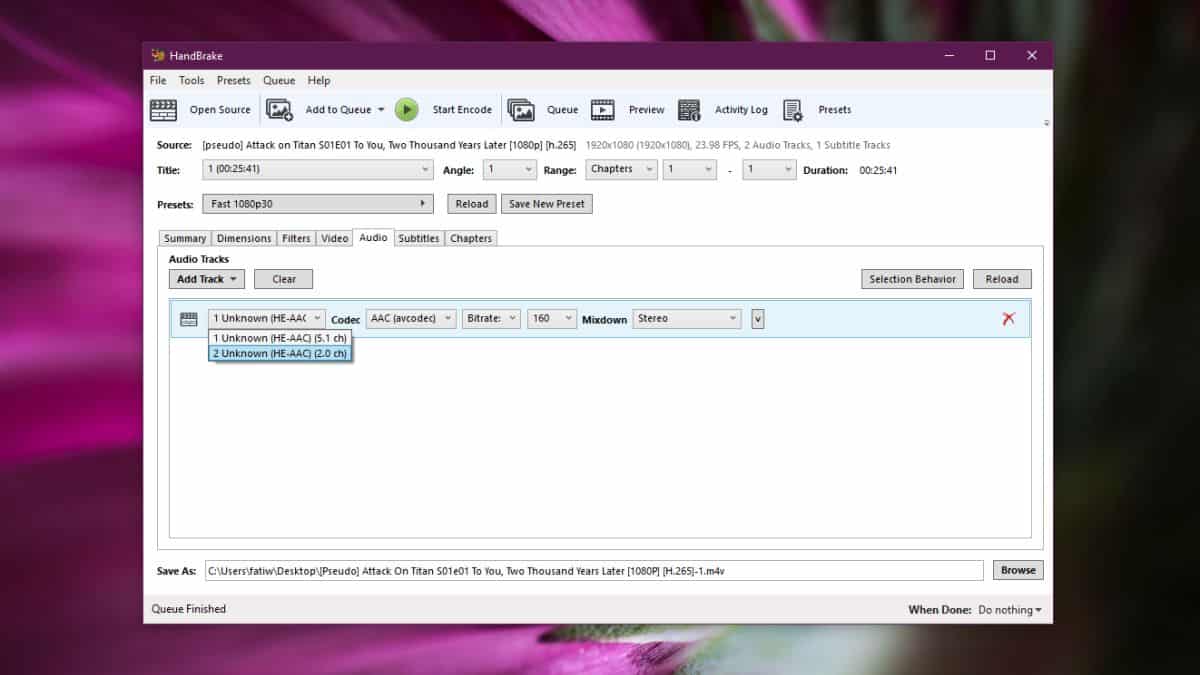Open the Fast 1080p30 presets selector

coord(318,204)
